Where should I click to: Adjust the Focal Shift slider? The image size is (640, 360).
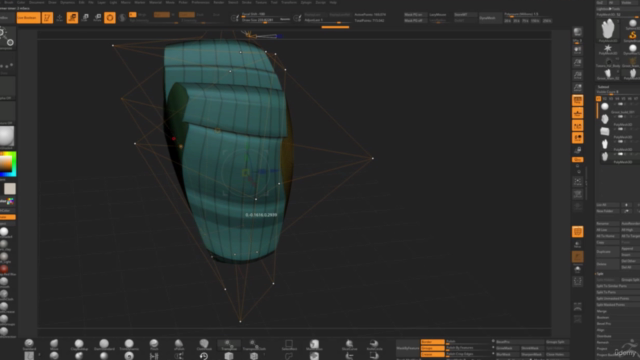266,14
